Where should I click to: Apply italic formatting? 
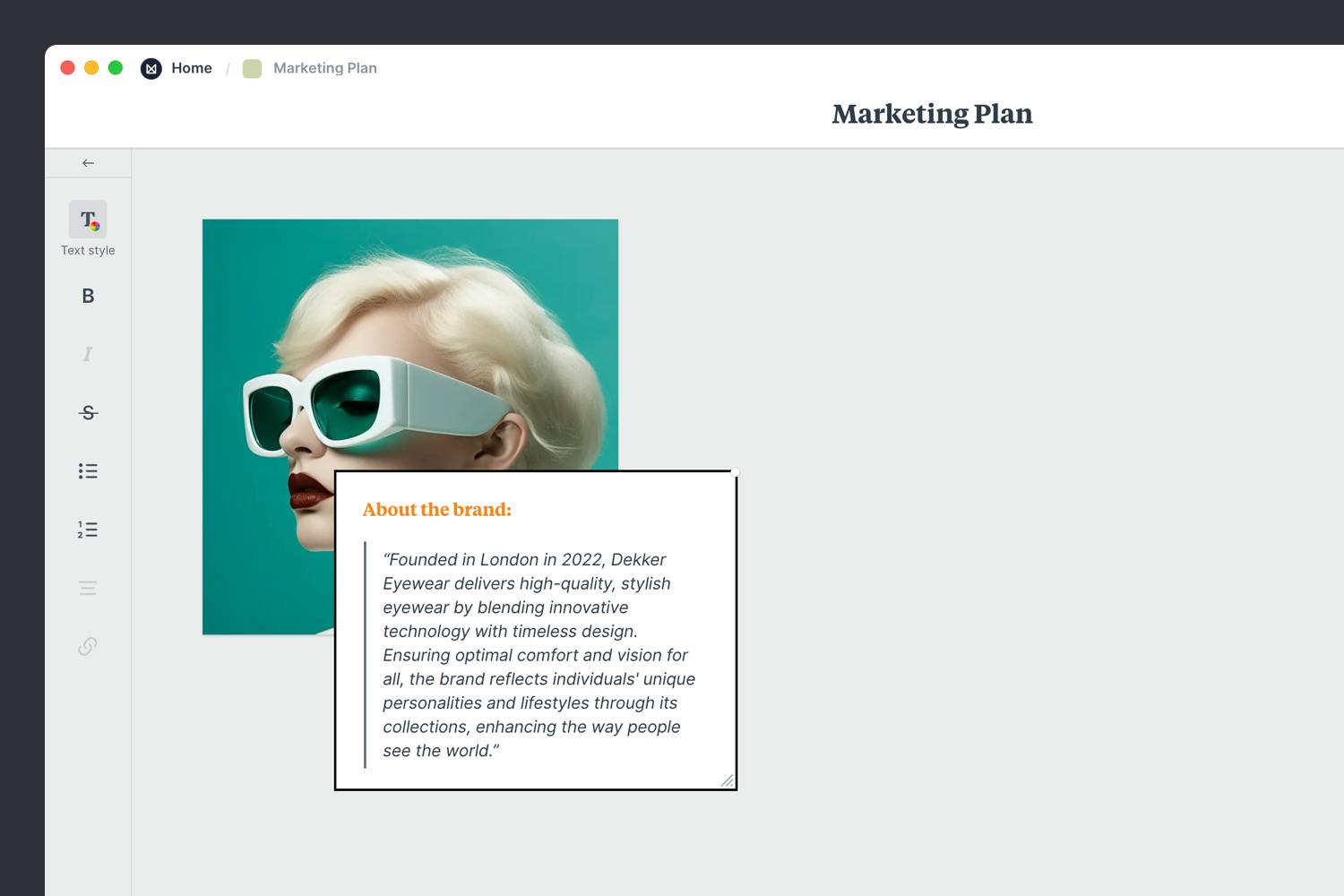click(87, 354)
